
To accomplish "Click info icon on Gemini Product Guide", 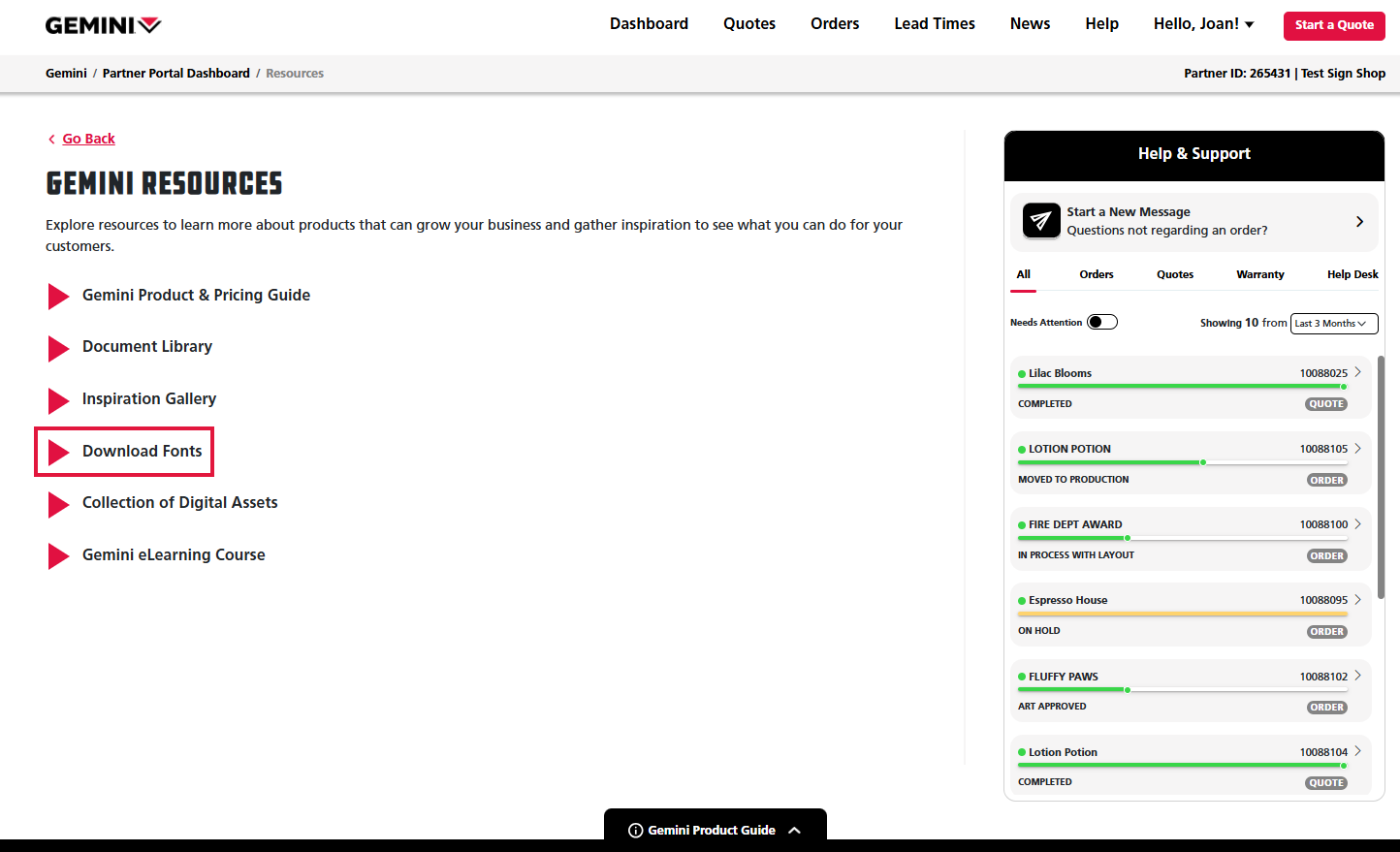I will click(x=636, y=831).
